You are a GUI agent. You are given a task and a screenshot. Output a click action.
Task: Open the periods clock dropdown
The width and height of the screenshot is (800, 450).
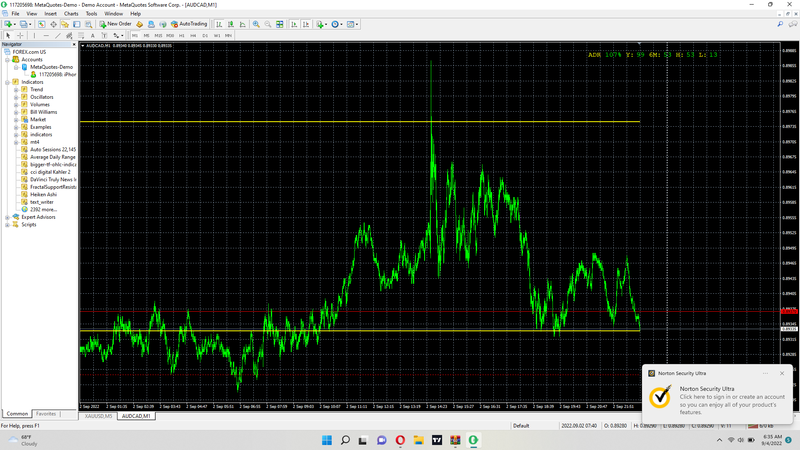[x=337, y=24]
